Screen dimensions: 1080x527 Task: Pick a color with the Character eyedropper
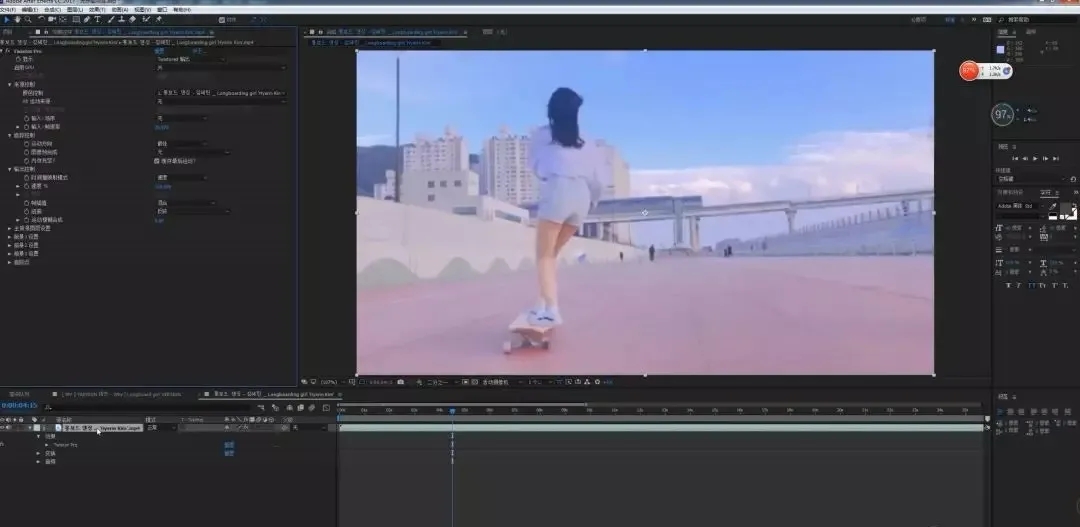[1053, 206]
